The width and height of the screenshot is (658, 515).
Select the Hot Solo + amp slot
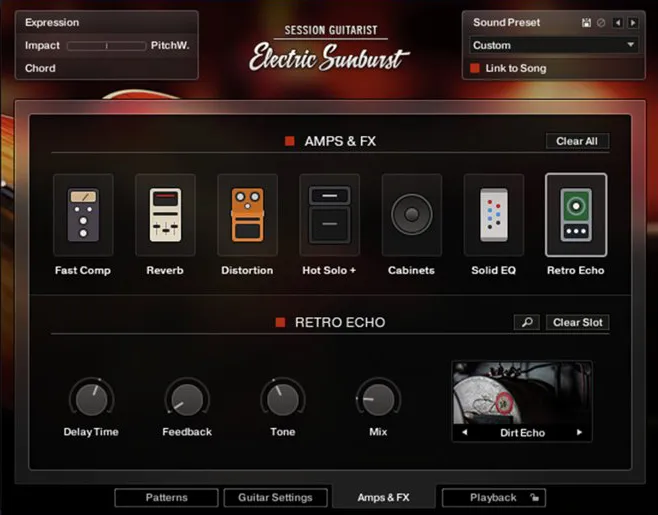(329, 215)
